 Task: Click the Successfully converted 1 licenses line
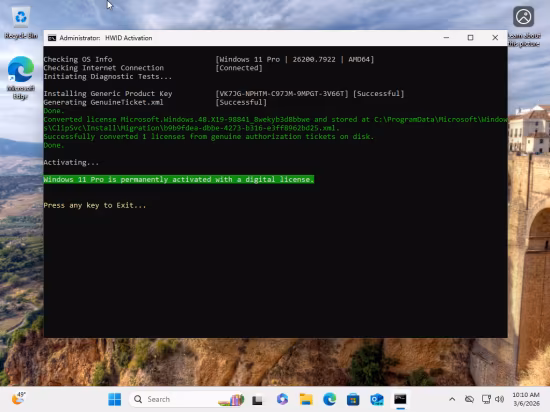(209, 137)
